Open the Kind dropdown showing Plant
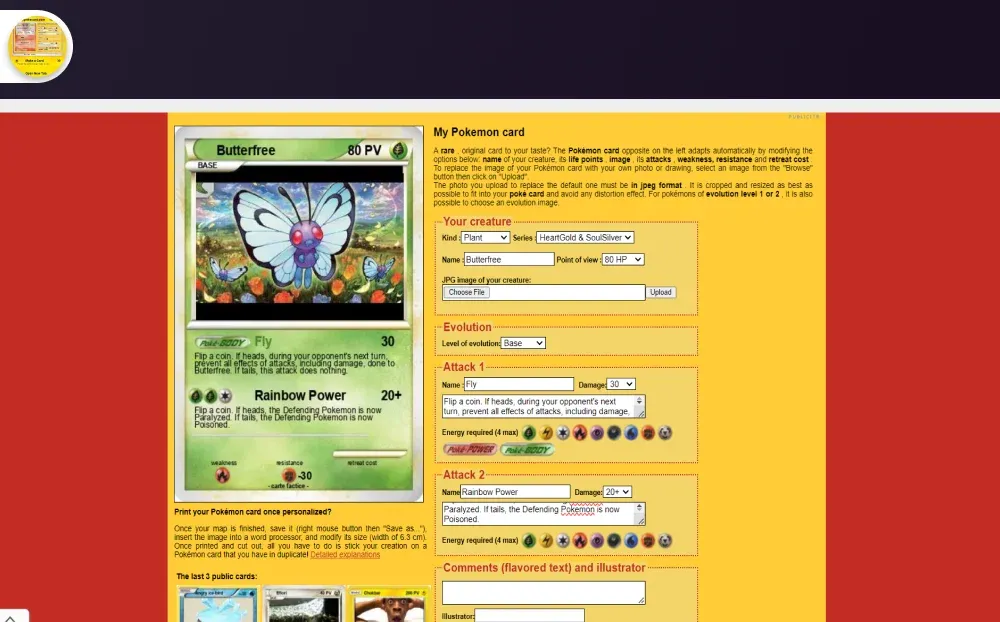The width and height of the screenshot is (1000, 622). (x=485, y=238)
